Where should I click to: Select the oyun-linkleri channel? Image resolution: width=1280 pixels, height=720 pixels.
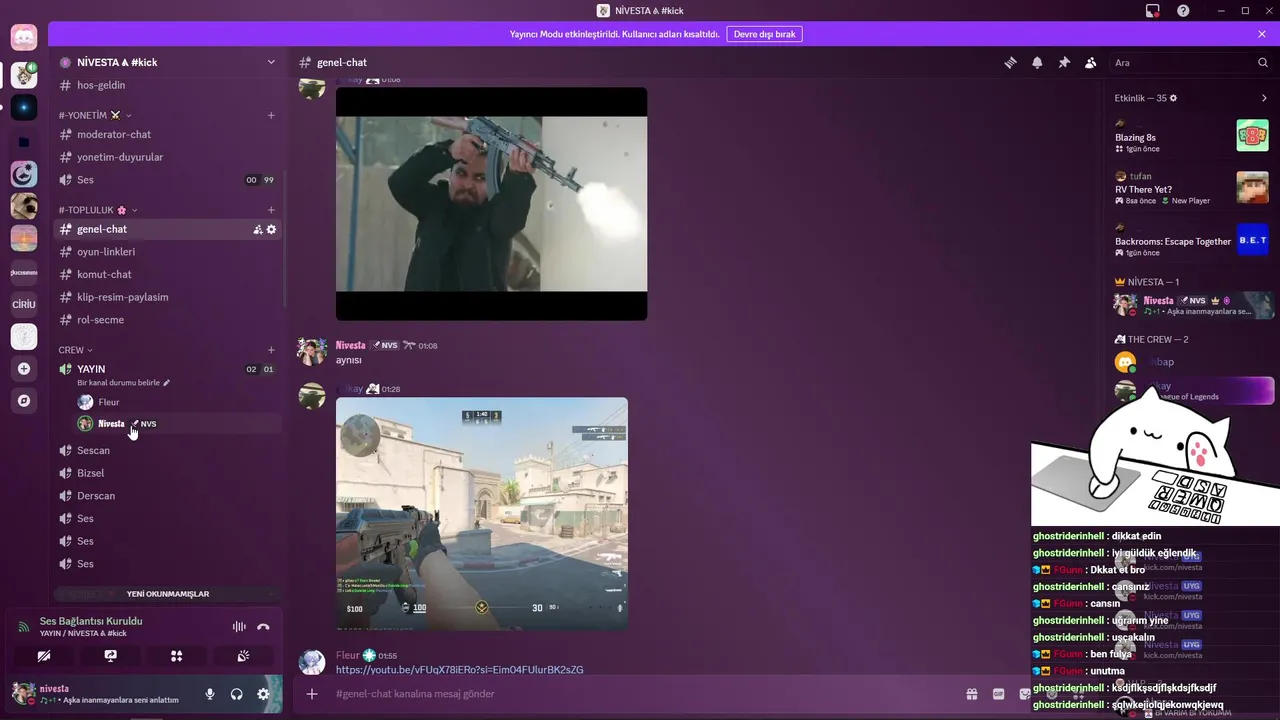[x=167, y=252]
